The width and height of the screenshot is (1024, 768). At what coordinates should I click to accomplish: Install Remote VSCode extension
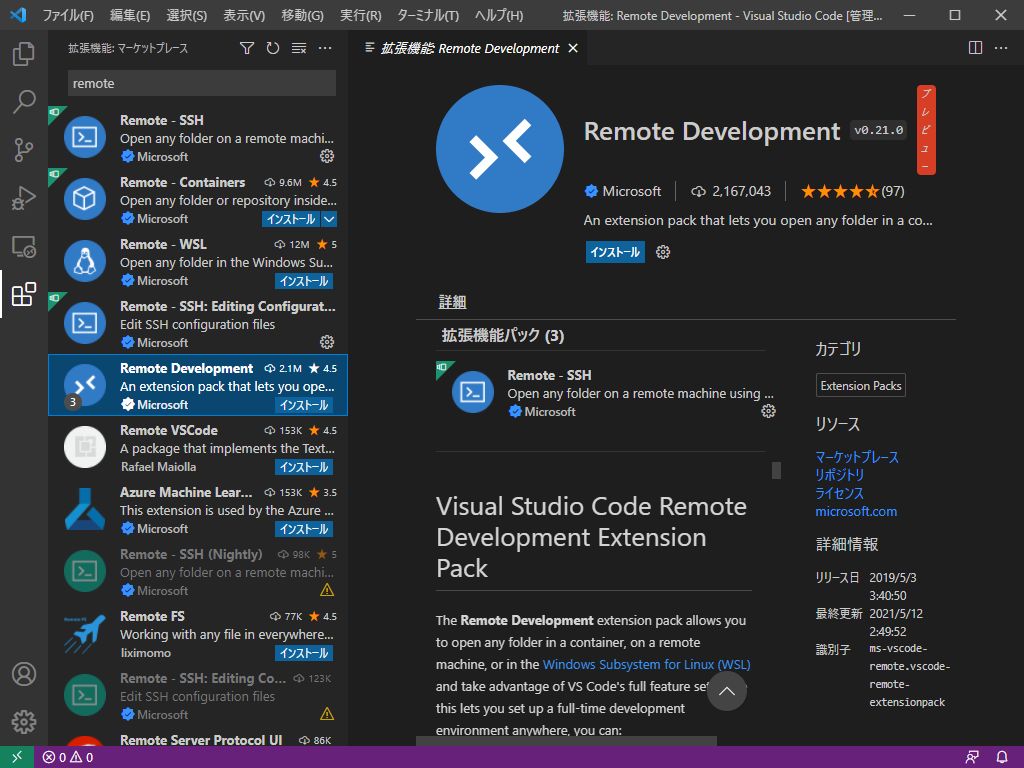tap(304, 467)
